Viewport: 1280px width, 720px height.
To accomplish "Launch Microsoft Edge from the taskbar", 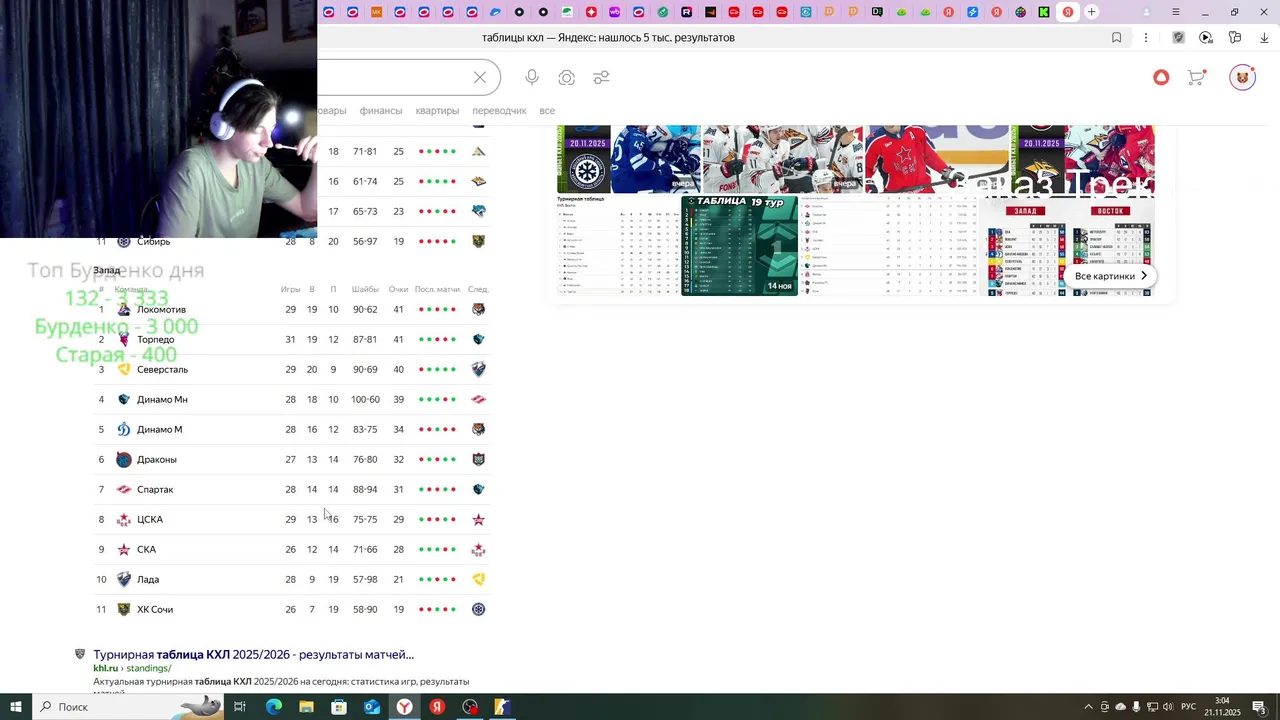I will pos(273,707).
